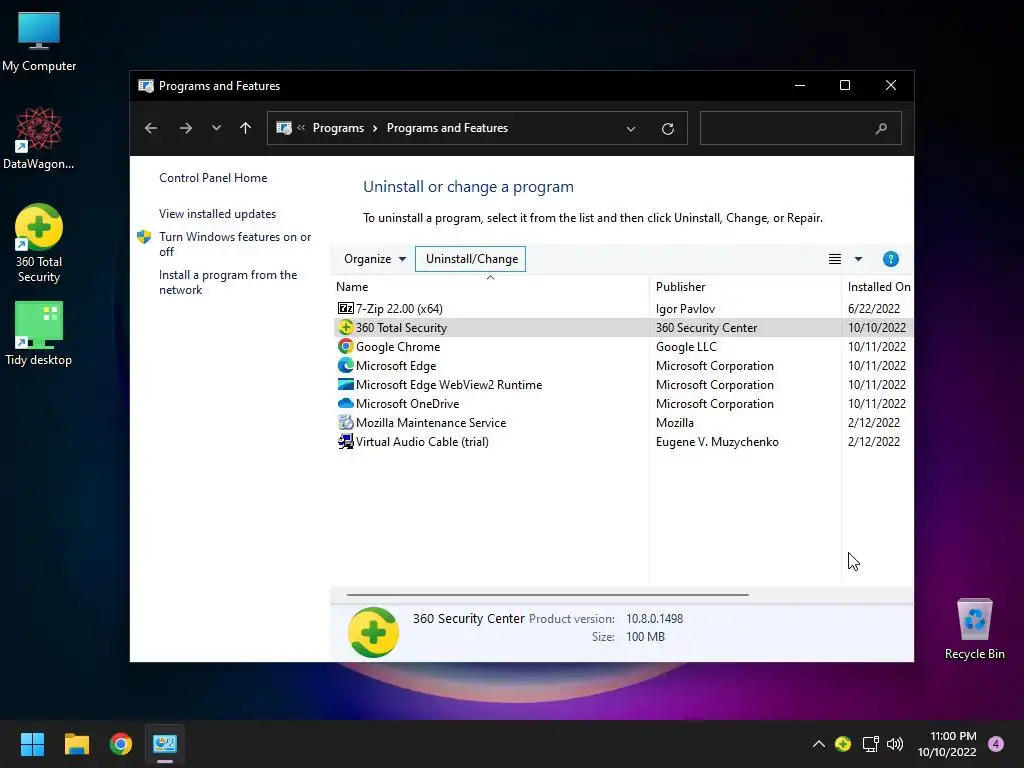Select the Microsoft OneDrive name text
Image resolution: width=1024 pixels, height=768 pixels.
[x=408, y=404]
